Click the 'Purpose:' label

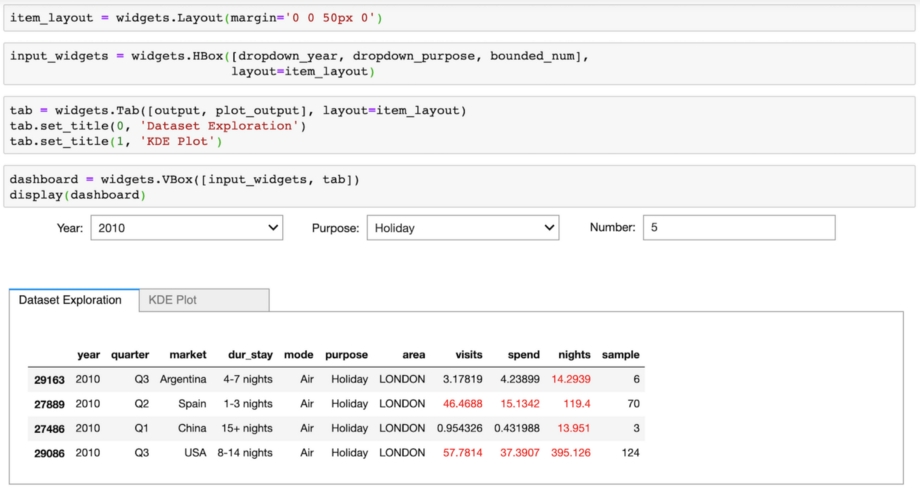(x=335, y=228)
